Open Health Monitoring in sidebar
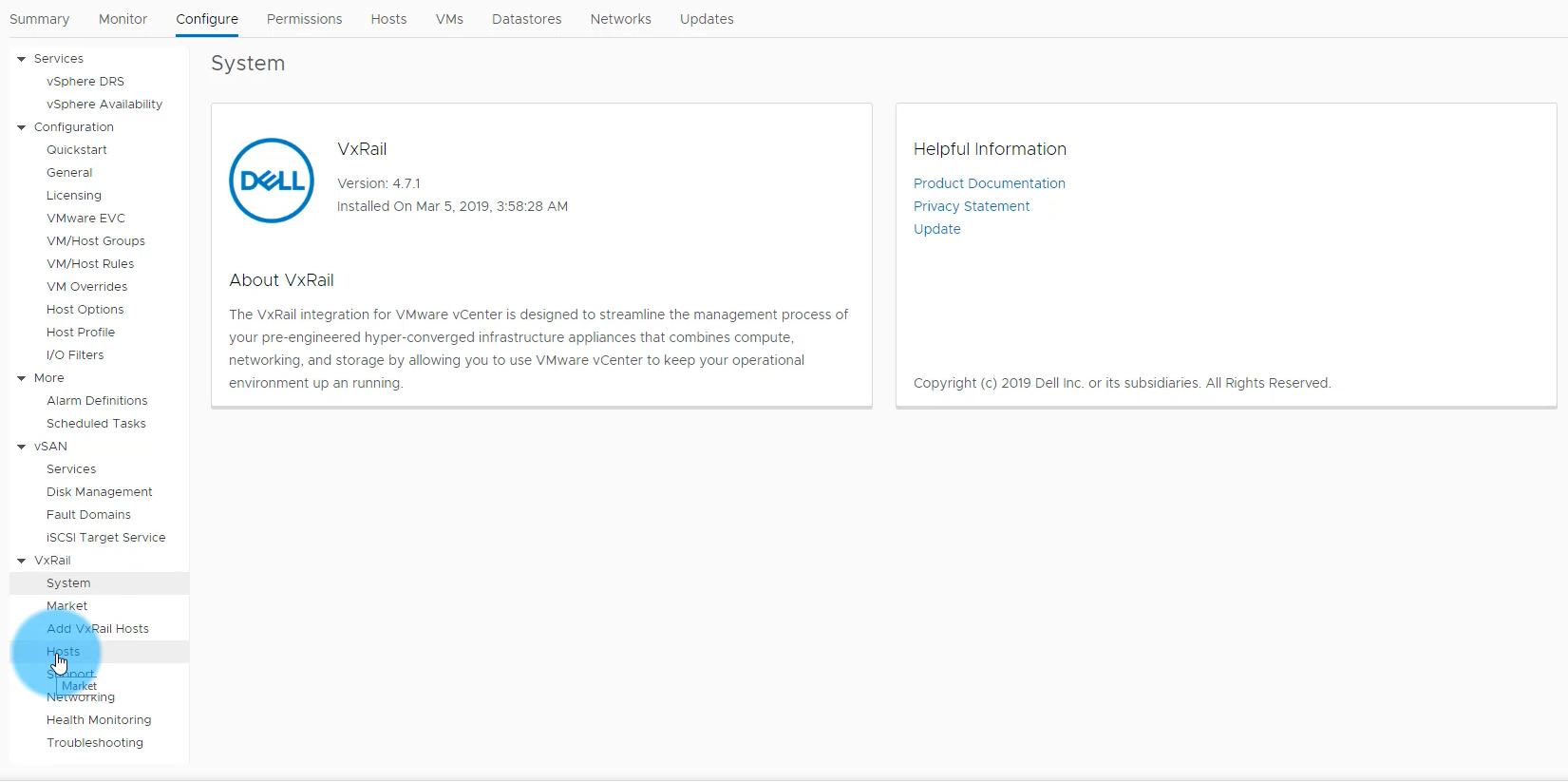1568x782 pixels. (x=99, y=720)
